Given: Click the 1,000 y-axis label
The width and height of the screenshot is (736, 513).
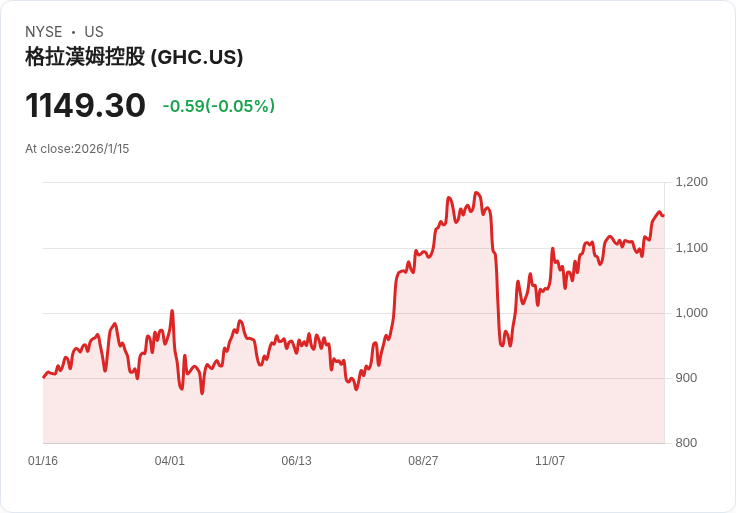Looking at the screenshot, I should point(692,312).
